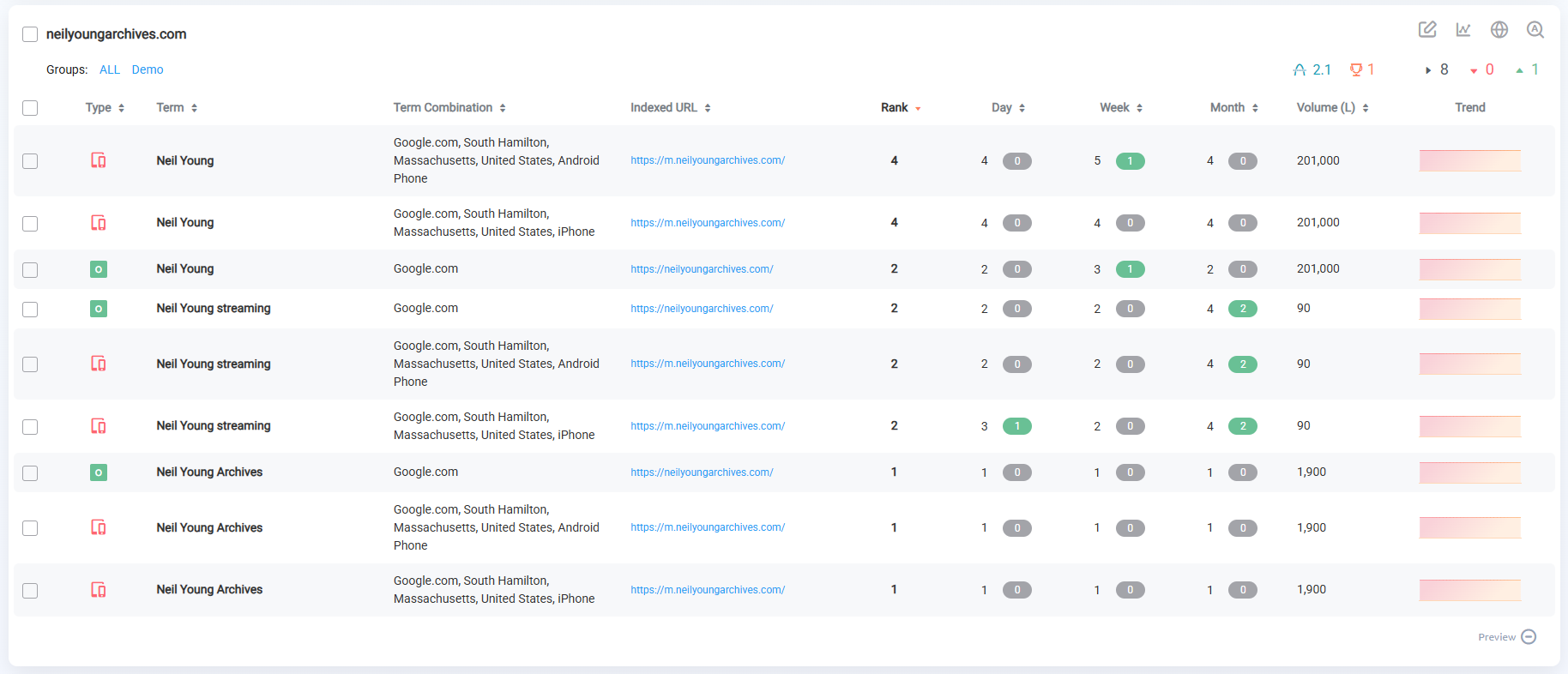Click volume 201,000 in Neil Young iPhone row
Screen dimensions: 1568x674
click(x=1318, y=223)
